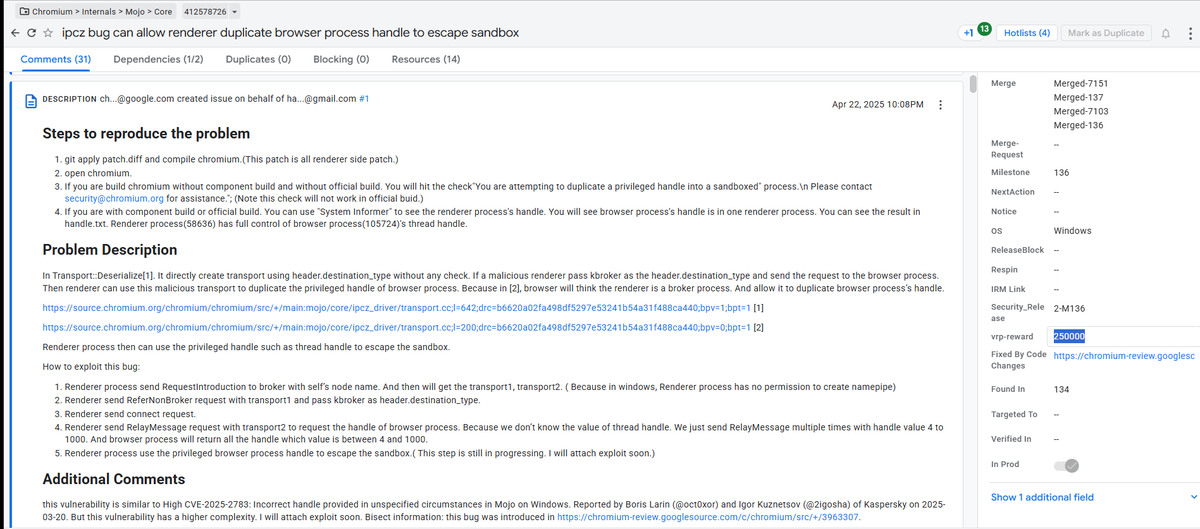The image size is (1200, 529).
Task: Switch to Comments (31) tab
Action: [55, 59]
